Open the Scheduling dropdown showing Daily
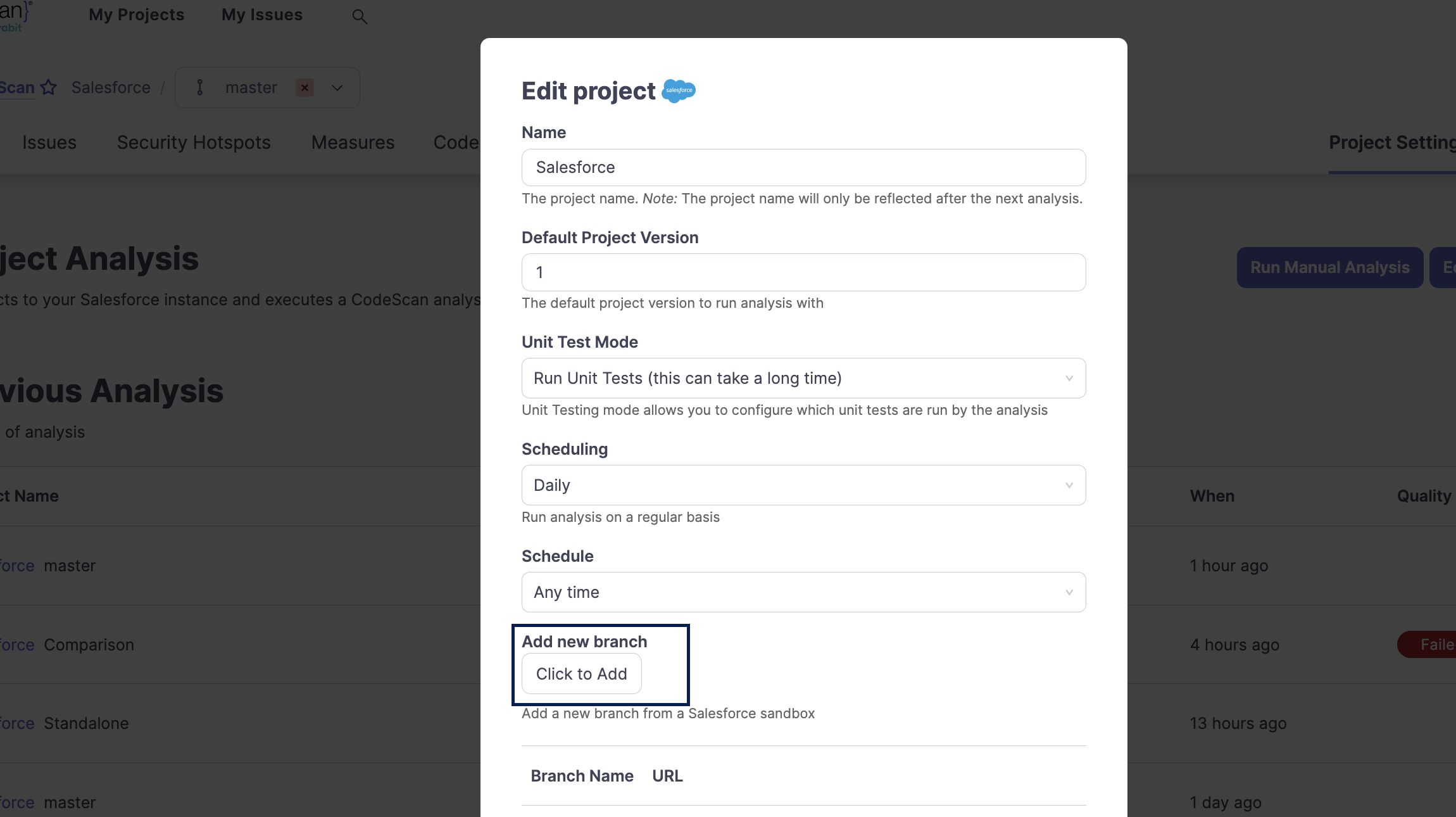Image resolution: width=1456 pixels, height=817 pixels. click(803, 485)
